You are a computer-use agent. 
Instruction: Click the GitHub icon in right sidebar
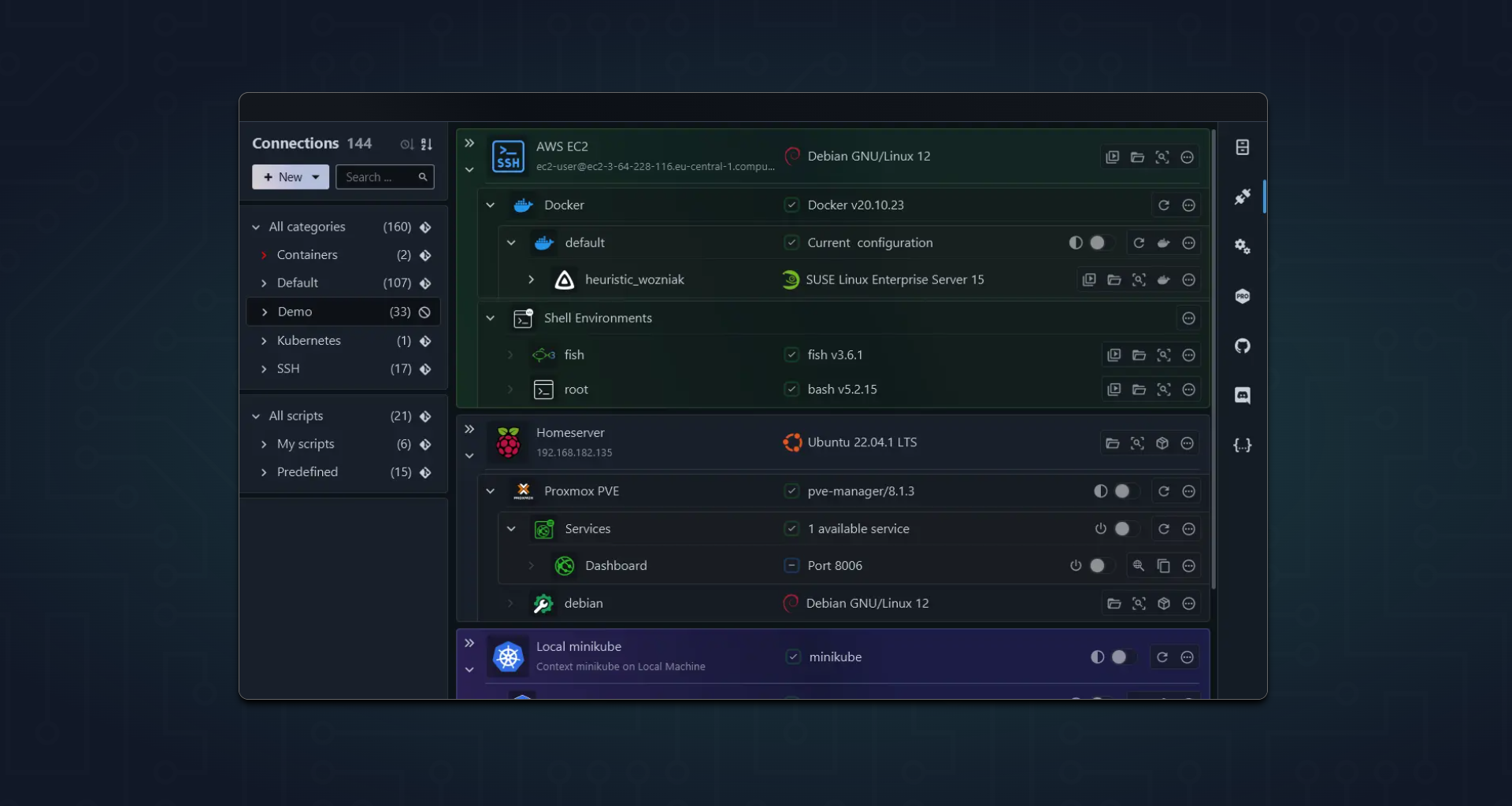click(x=1242, y=346)
